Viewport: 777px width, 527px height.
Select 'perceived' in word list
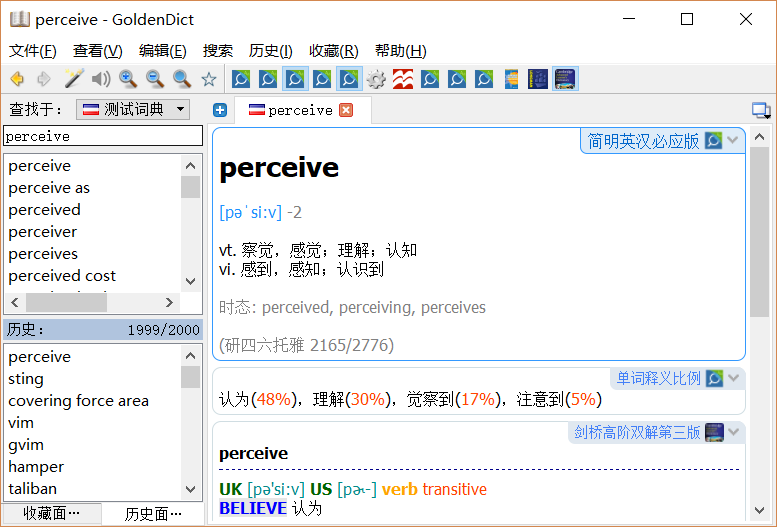(x=44, y=210)
